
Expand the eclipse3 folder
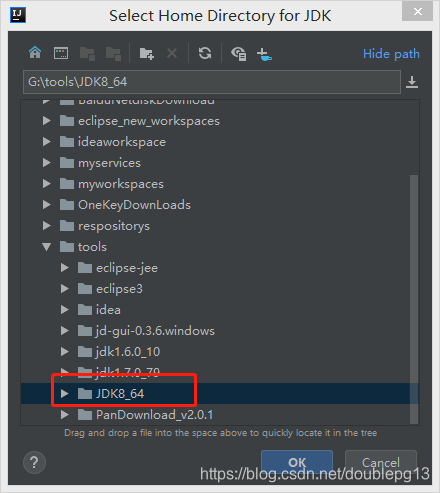click(x=65, y=289)
